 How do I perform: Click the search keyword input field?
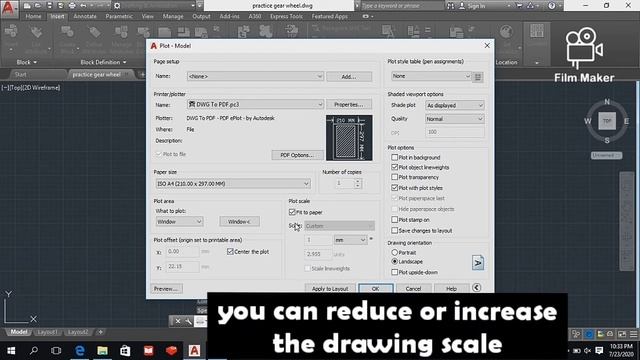pyautogui.click(x=402, y=6)
